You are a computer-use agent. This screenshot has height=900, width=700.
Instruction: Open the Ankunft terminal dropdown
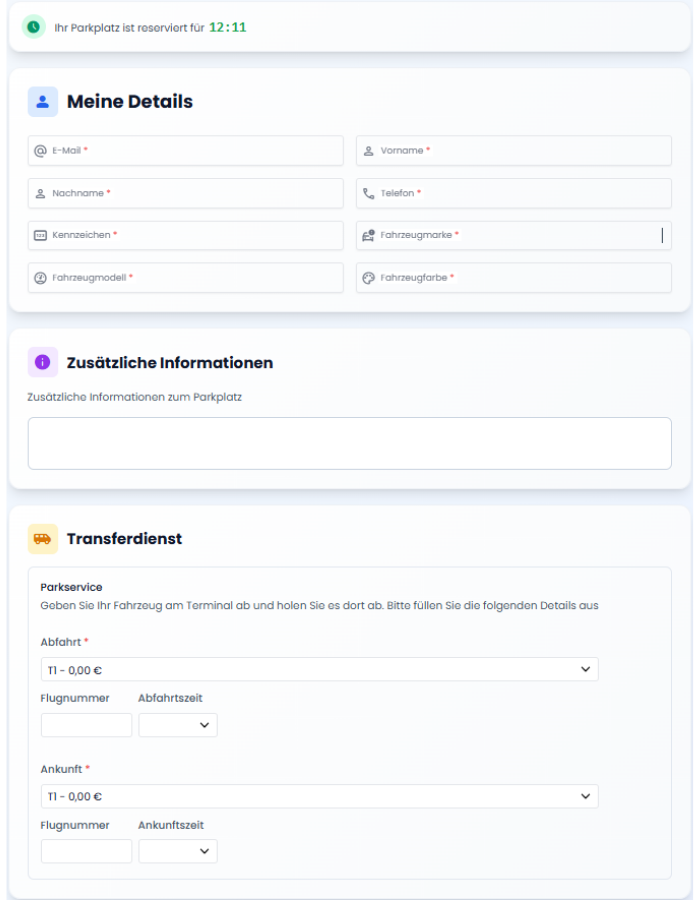coord(319,796)
